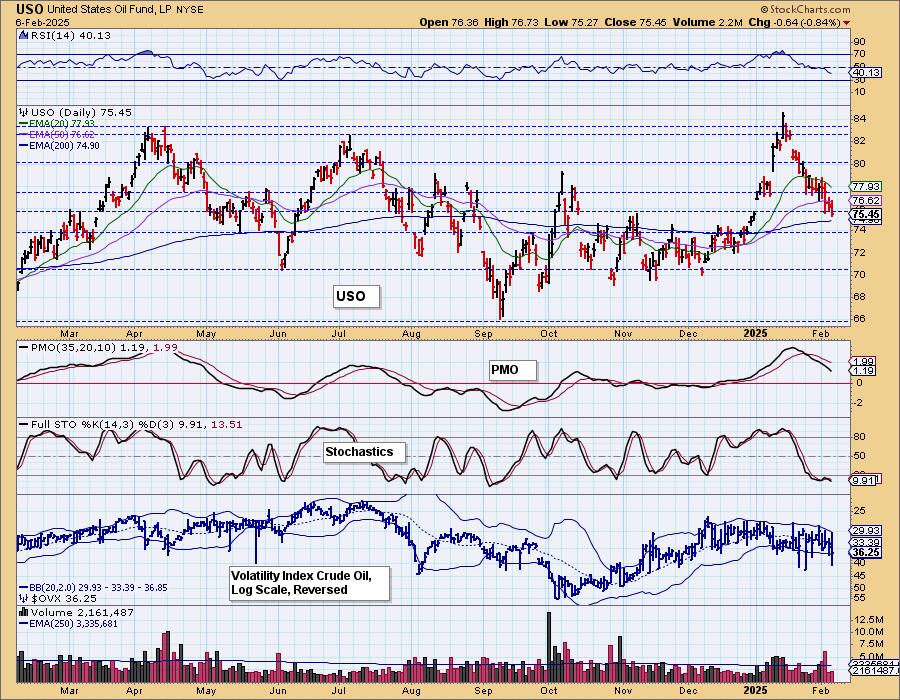The height and width of the screenshot is (700, 900).
Task: Click the 'PMO' annotation box
Action: [513, 370]
